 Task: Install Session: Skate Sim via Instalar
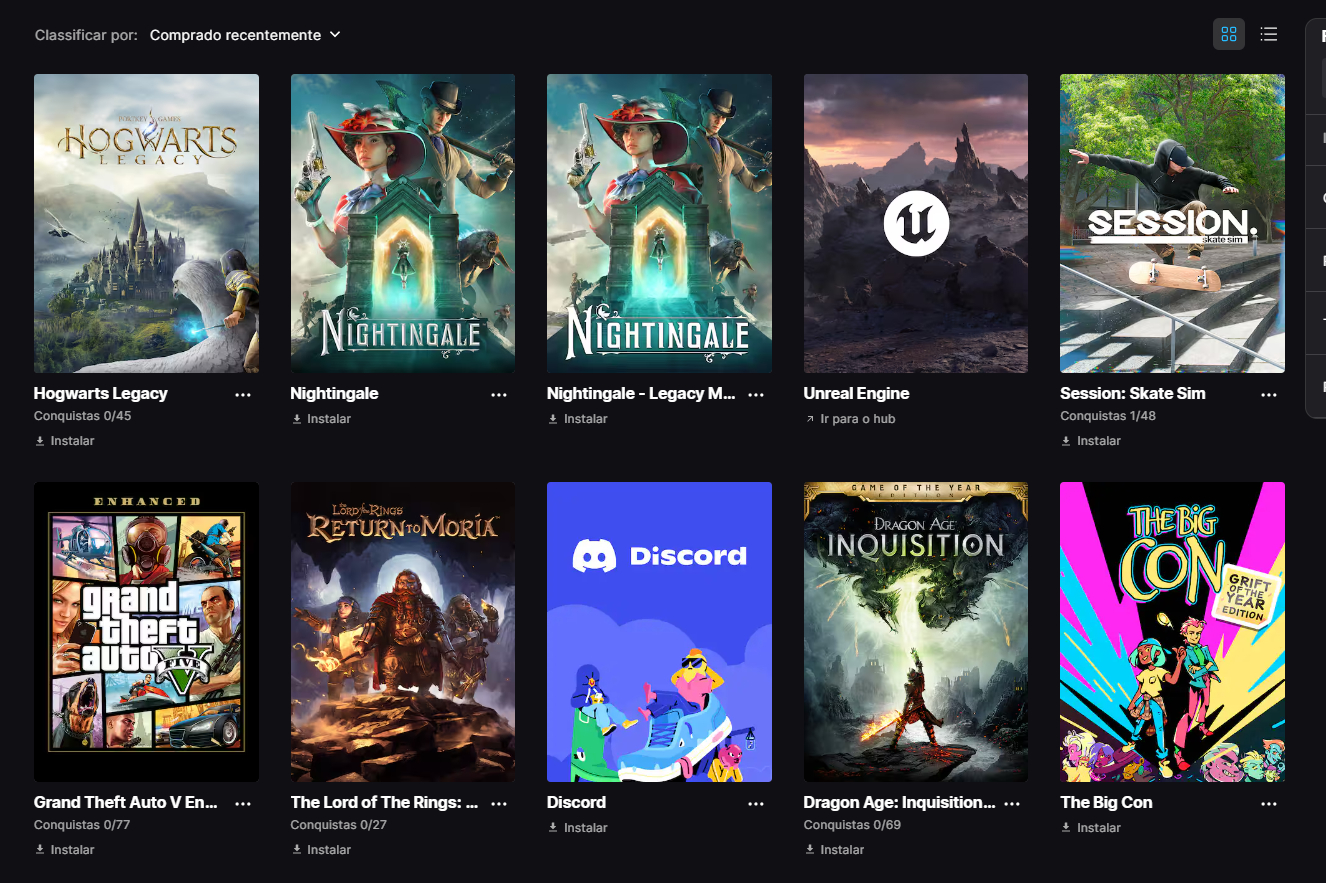1091,441
